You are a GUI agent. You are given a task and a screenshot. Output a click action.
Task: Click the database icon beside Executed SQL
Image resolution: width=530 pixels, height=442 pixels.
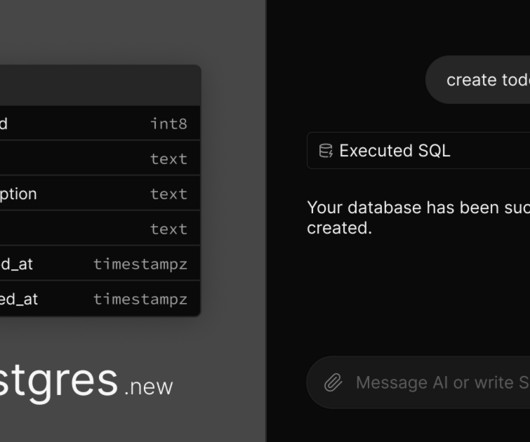(326, 151)
